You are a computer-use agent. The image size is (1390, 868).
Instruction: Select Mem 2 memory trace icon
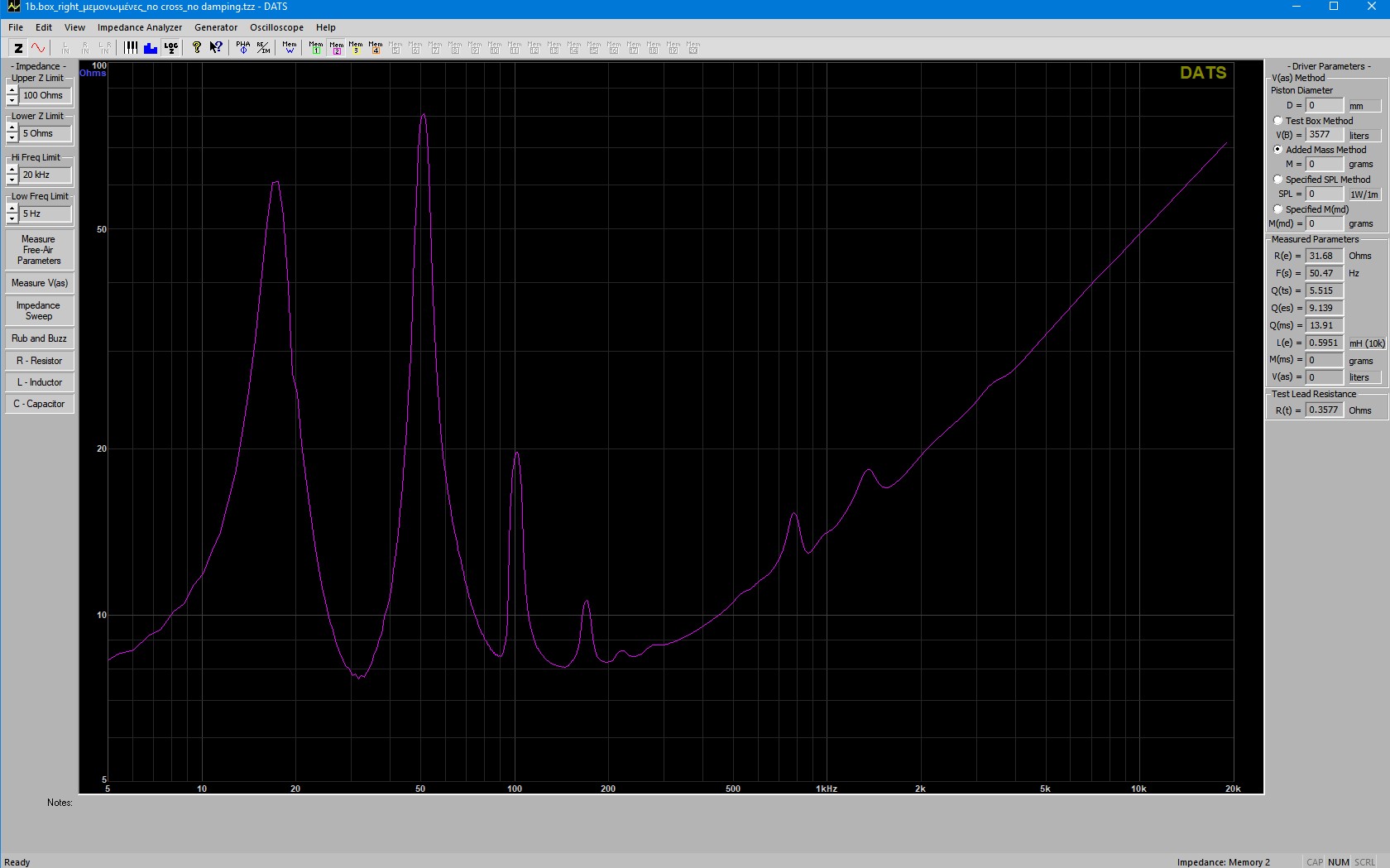(x=337, y=48)
